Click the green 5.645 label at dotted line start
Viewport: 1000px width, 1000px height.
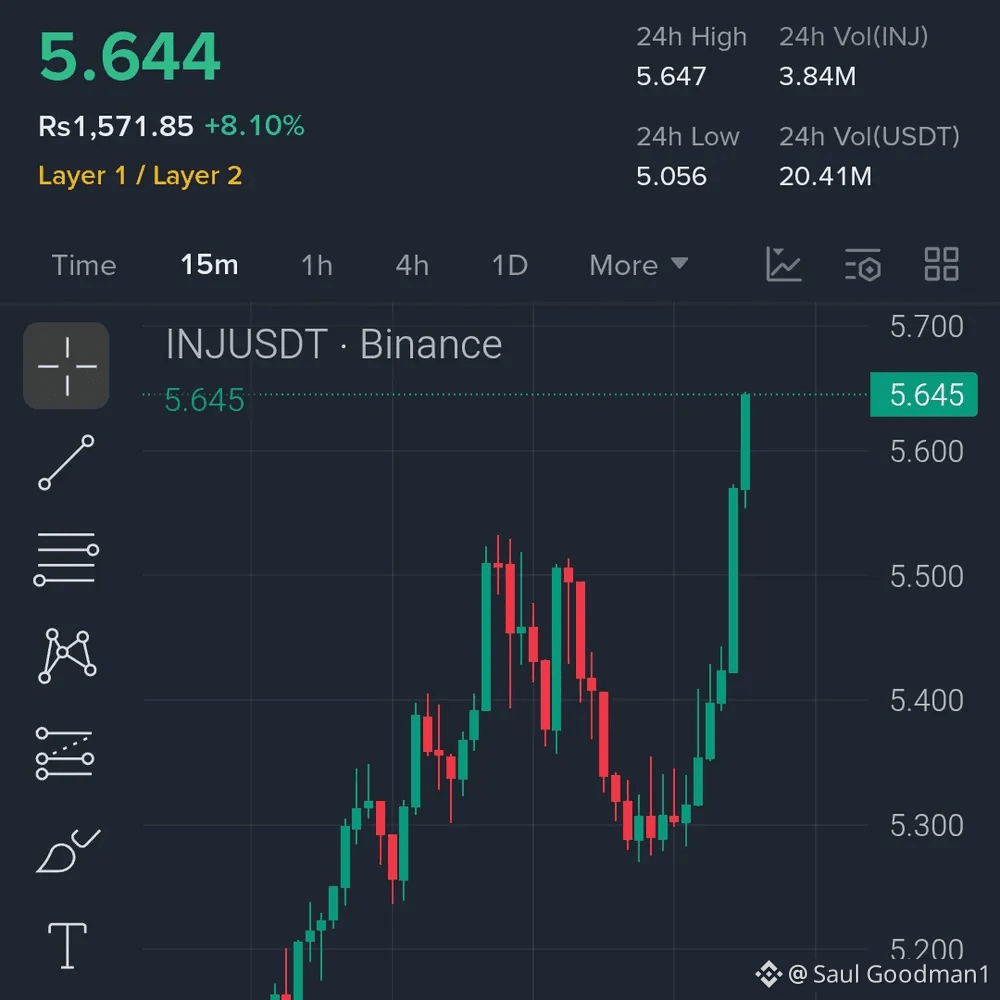204,401
